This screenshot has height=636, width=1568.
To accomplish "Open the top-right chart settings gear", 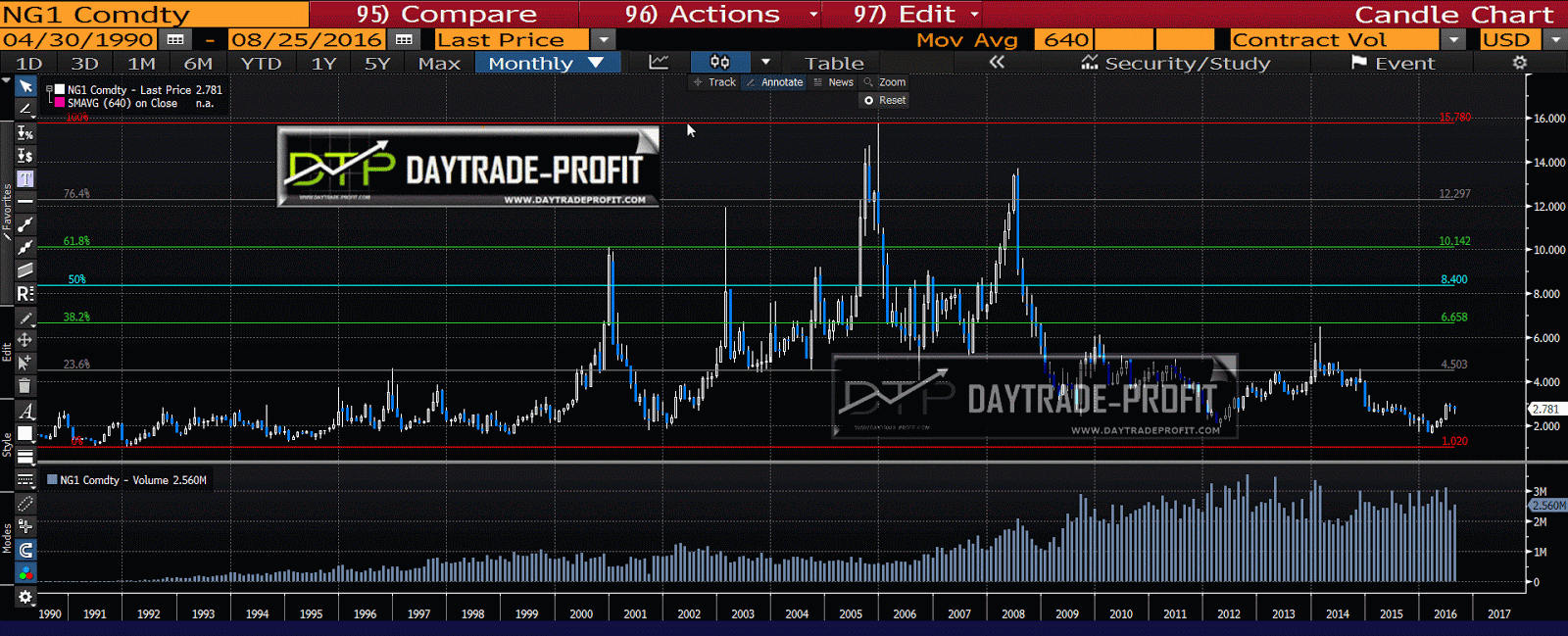I will tap(1520, 63).
